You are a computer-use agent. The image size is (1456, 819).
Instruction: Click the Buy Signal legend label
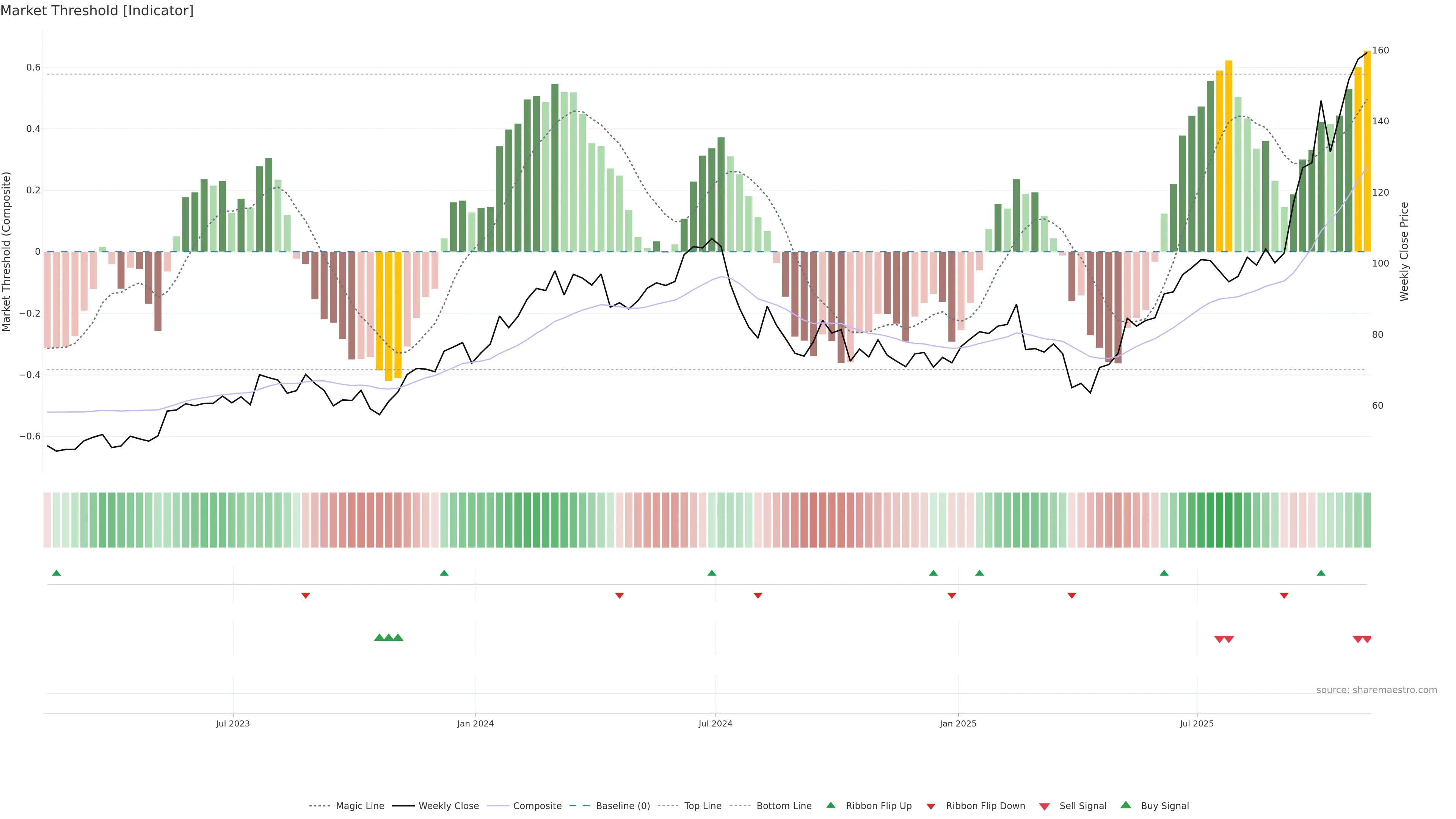[1164, 806]
